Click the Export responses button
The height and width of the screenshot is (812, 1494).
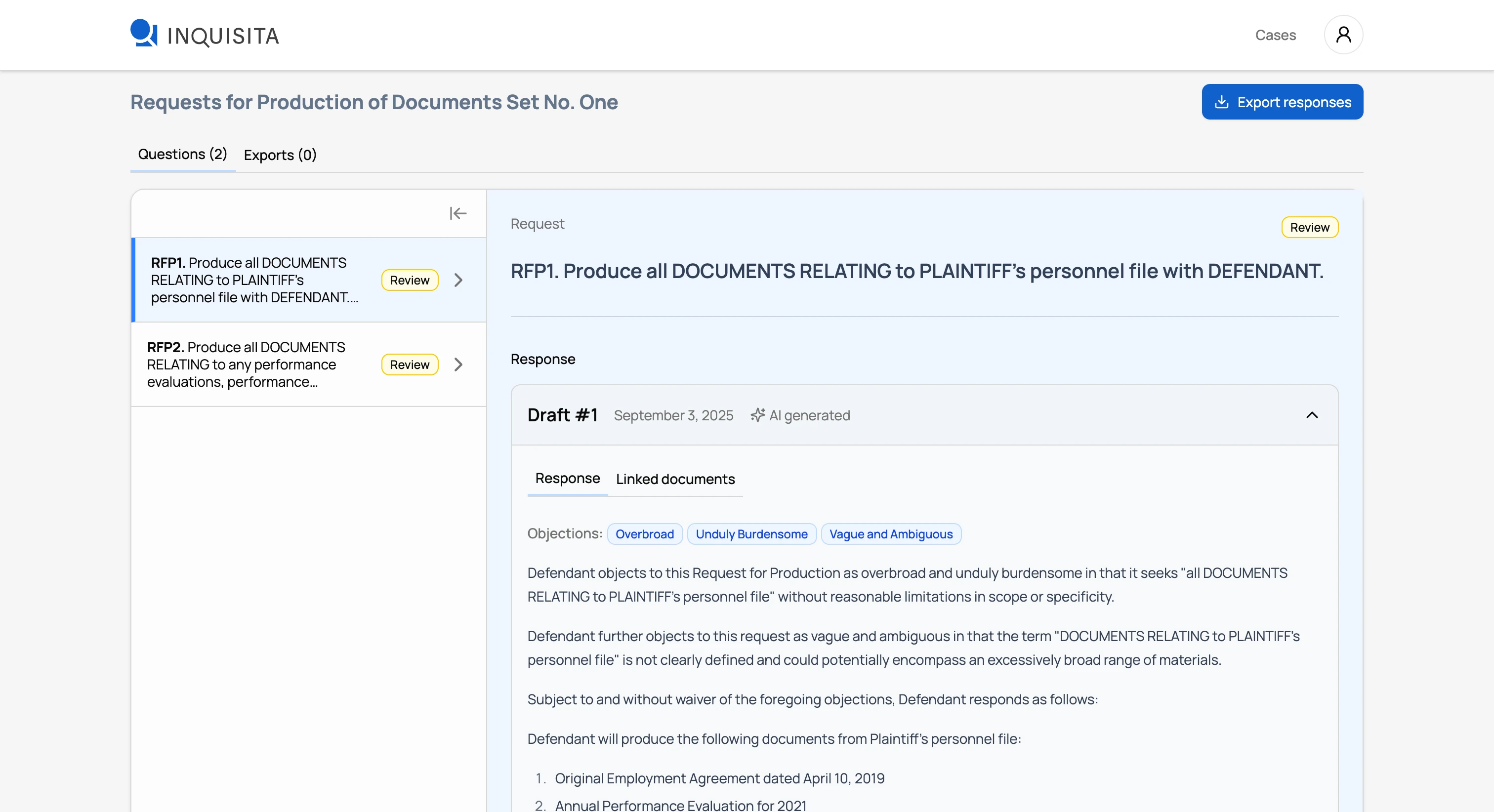point(1282,102)
